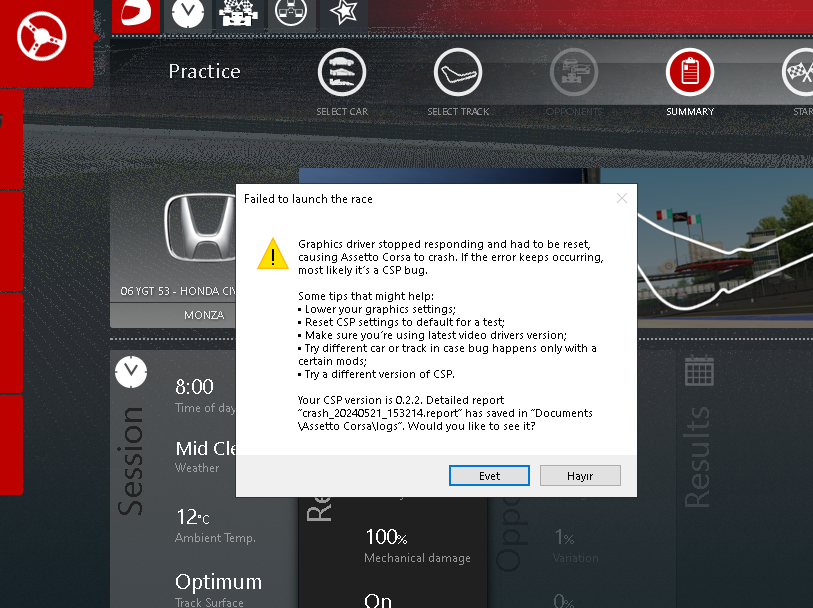Select the race grid tab in top bar
The image size is (813, 608).
pyautogui.click(x=239, y=14)
